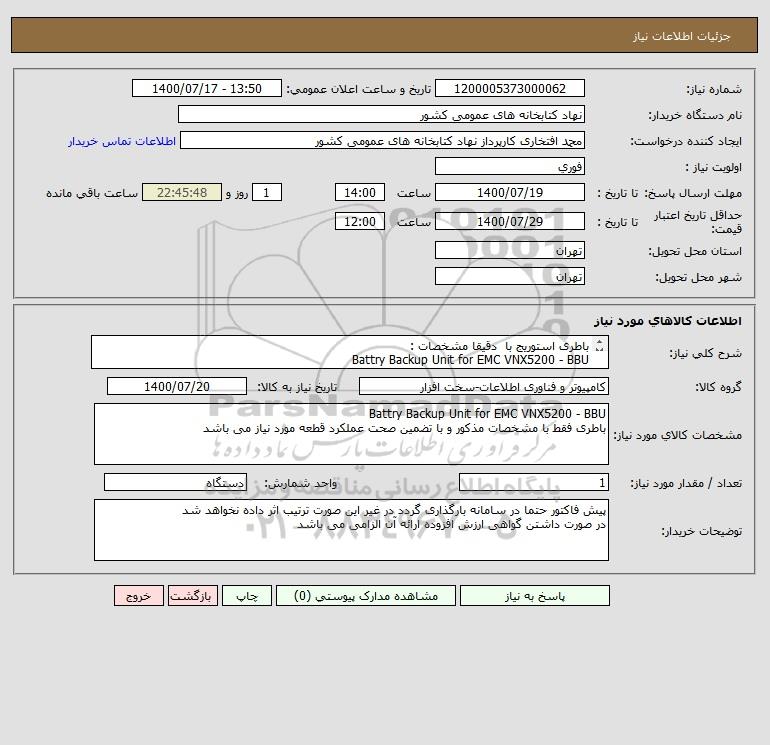Click the مشخصات کالای مورد نیاز text area
770x745 pixels.
click(351, 434)
